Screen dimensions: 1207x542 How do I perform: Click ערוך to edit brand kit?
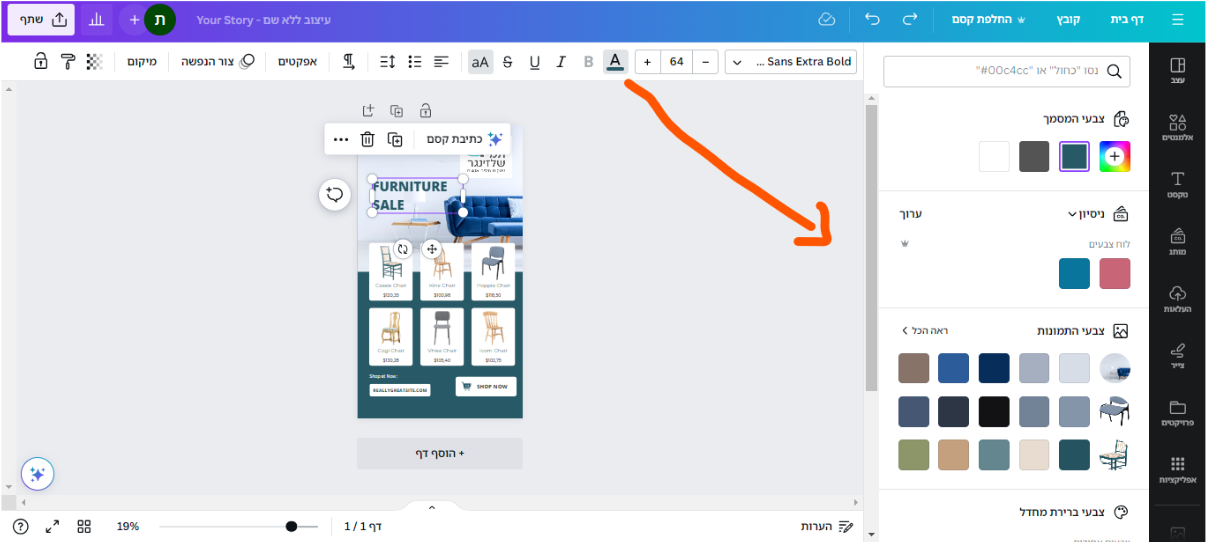[x=911, y=214]
